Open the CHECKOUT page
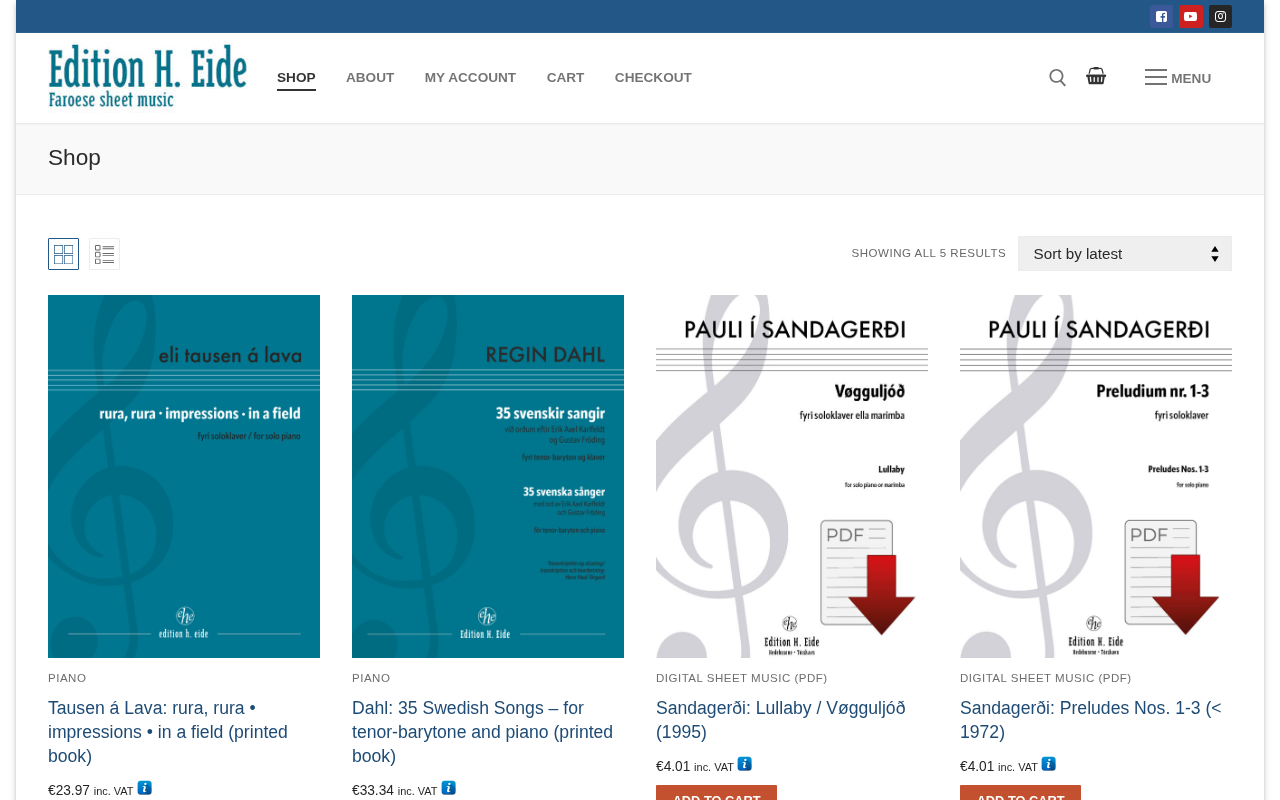 [653, 78]
